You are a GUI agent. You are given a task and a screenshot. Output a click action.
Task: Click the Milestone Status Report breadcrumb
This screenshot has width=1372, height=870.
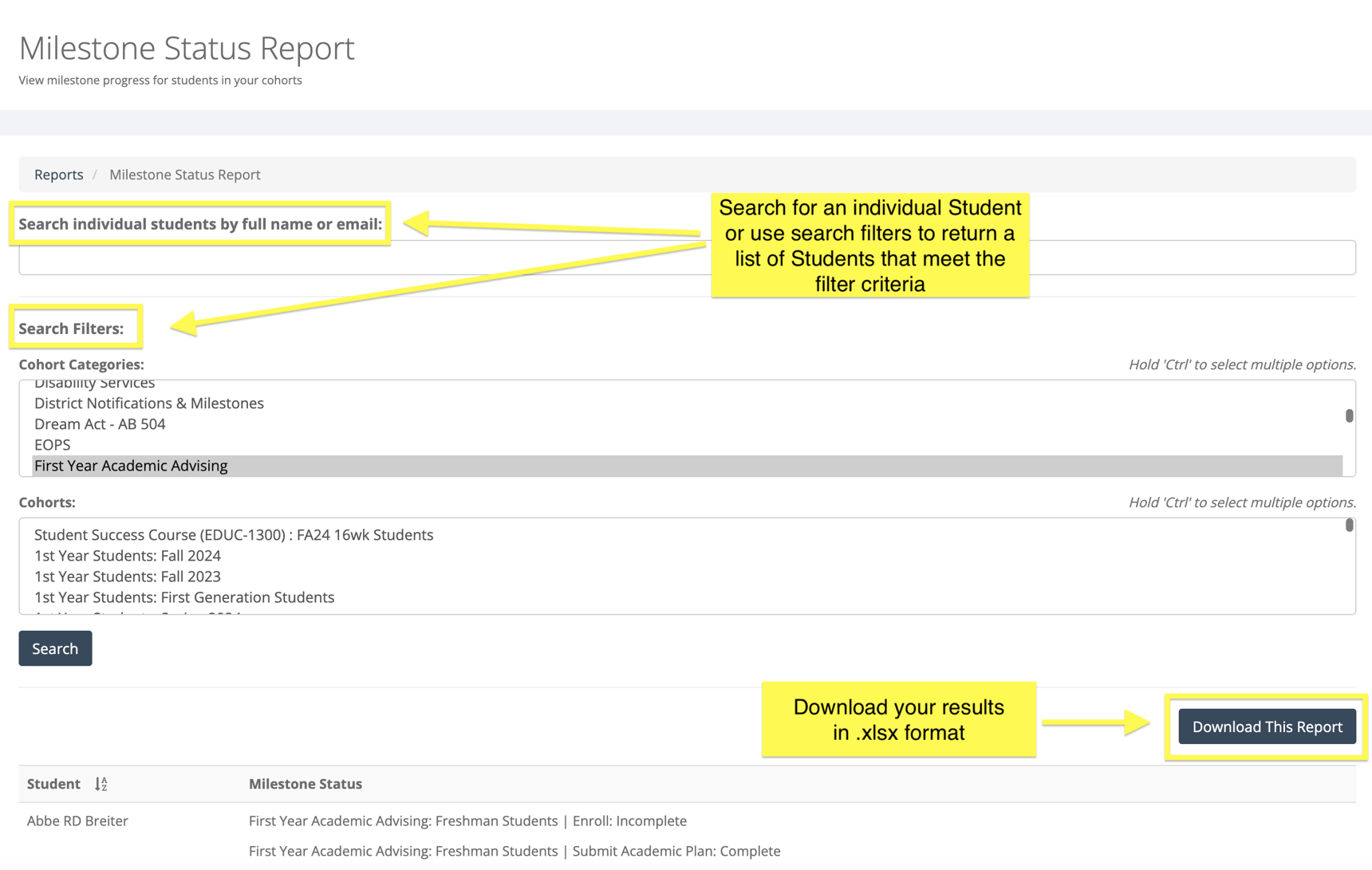184,174
